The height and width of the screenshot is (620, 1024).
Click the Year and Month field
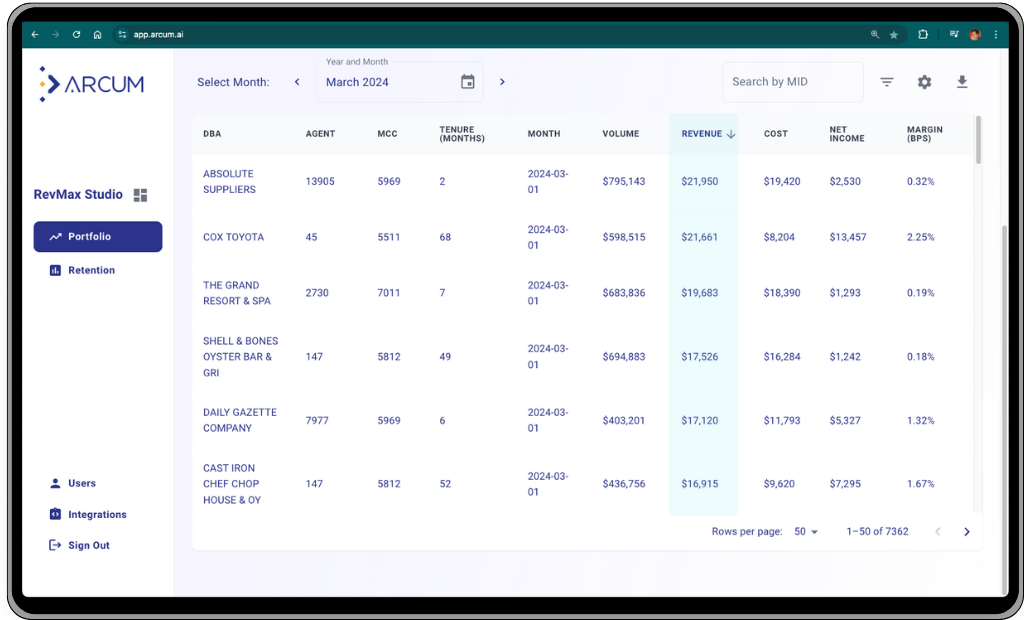click(x=400, y=82)
